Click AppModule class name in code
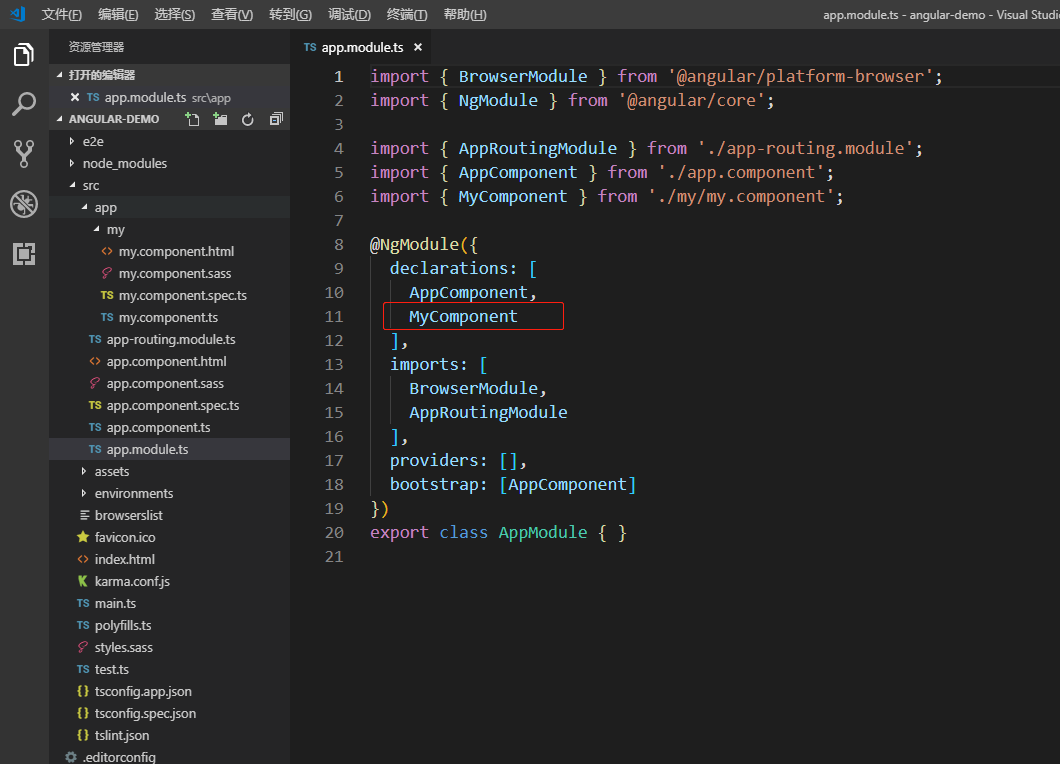This screenshot has width=1060, height=764. coord(543,533)
